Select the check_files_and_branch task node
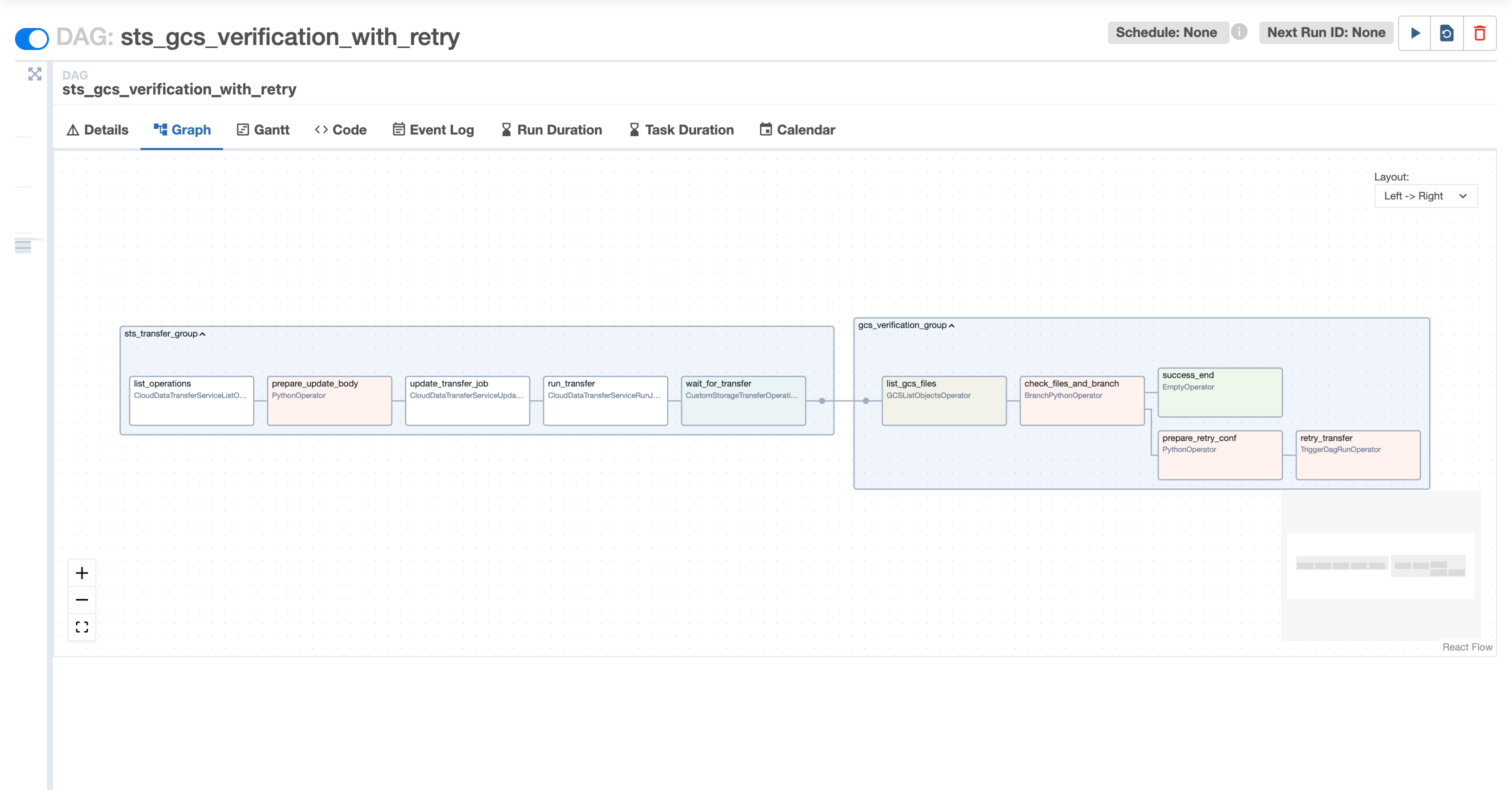Image resolution: width=1512 pixels, height=790 pixels. 1082,401
